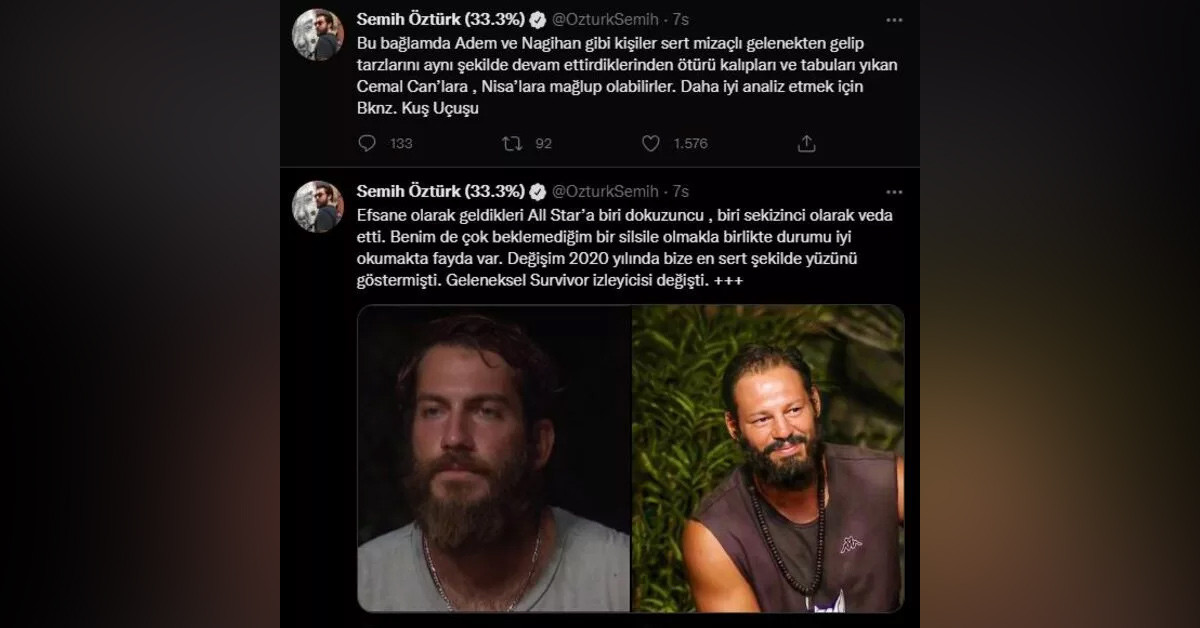Open the more options menu on the second tweet

pyautogui.click(x=894, y=191)
